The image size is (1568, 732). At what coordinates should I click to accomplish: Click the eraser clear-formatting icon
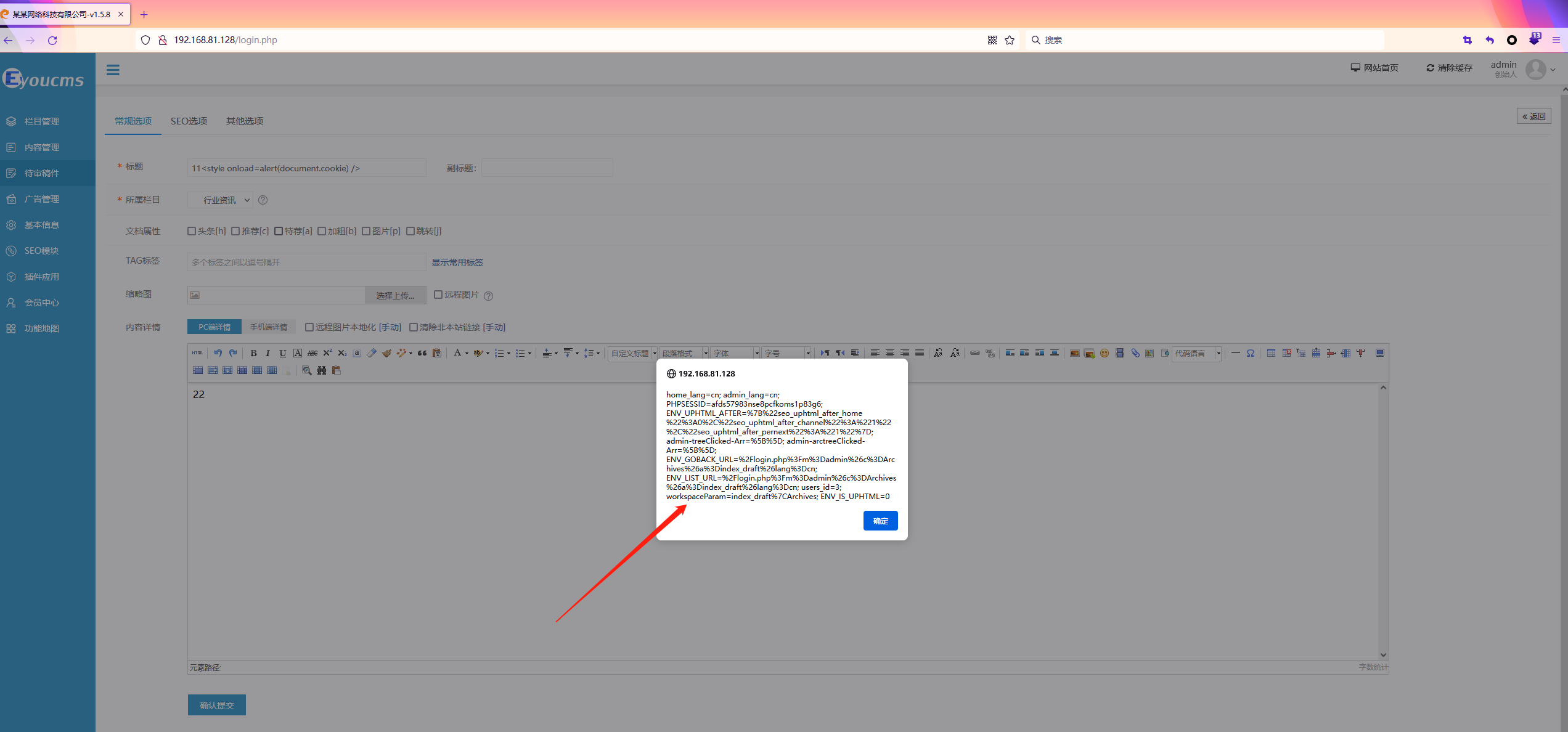click(x=372, y=353)
